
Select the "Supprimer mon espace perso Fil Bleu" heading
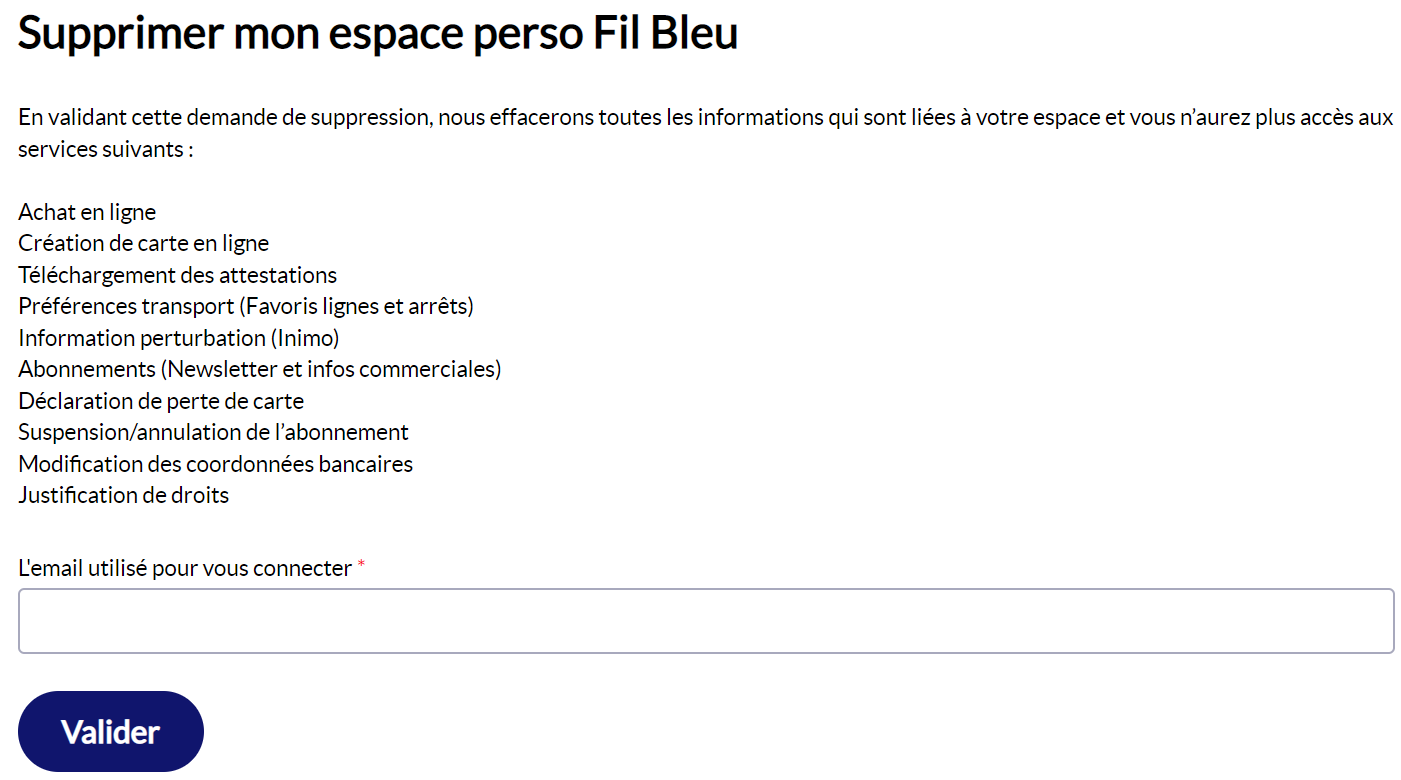pyautogui.click(x=378, y=33)
